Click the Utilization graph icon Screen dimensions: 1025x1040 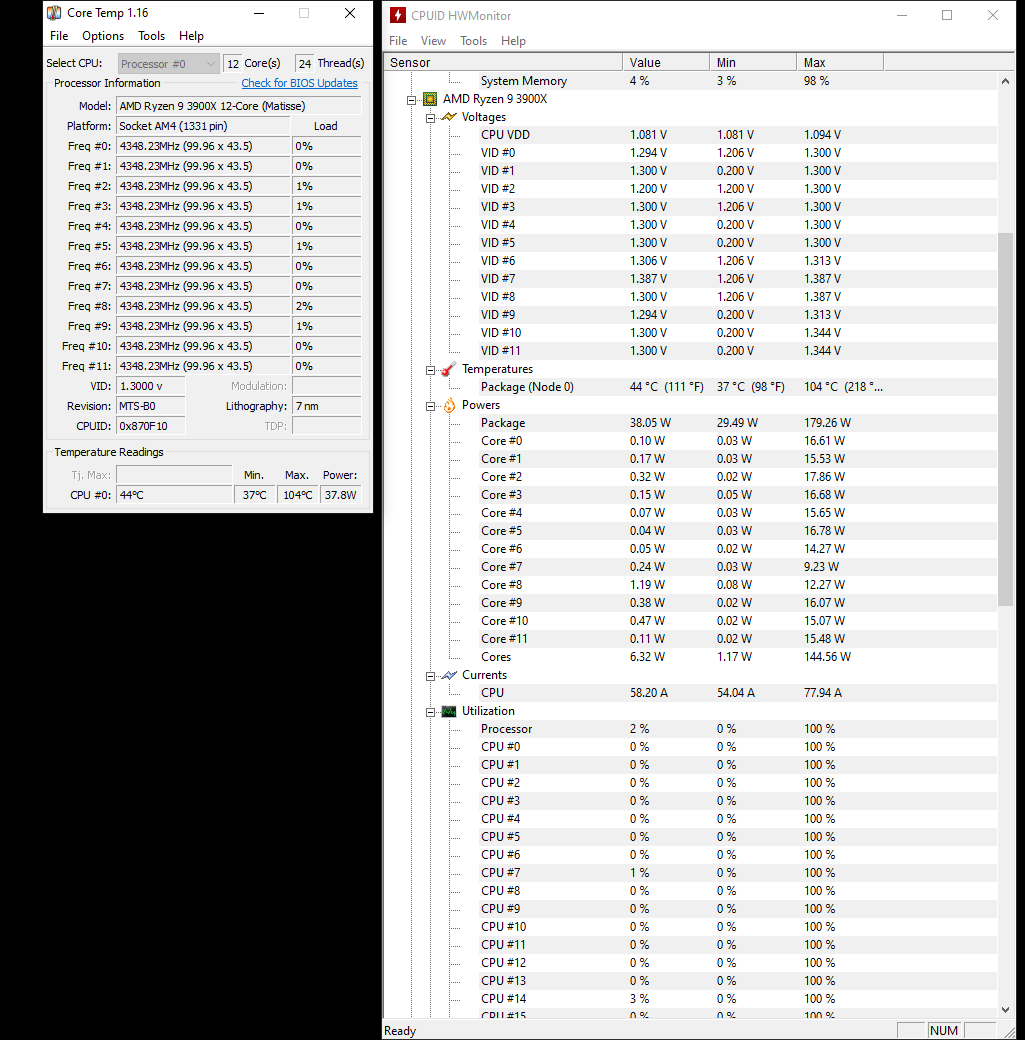[449, 711]
